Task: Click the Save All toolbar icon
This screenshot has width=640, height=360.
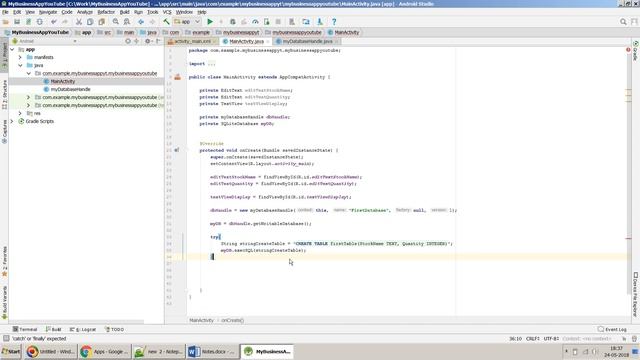Action: pyautogui.click(x=17, y=22)
